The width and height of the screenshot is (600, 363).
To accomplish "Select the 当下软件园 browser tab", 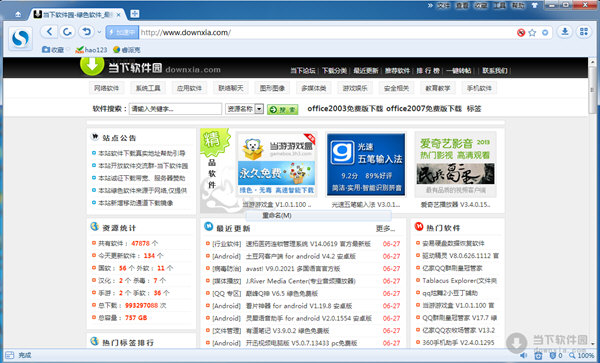I will coord(77,15).
